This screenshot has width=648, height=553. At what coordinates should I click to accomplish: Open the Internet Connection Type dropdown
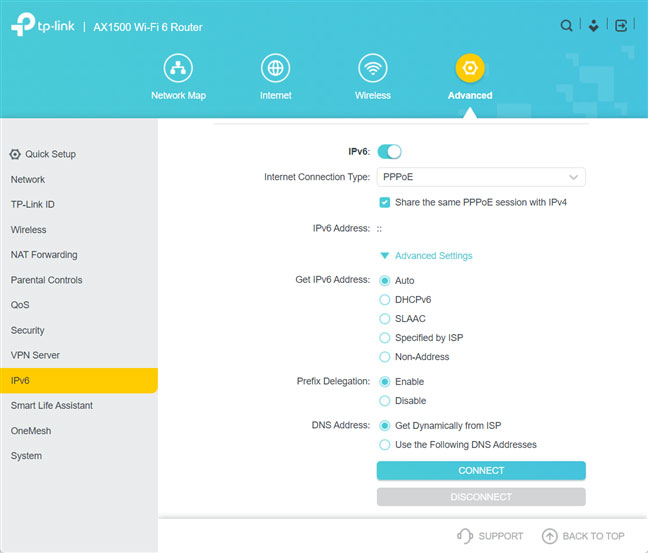(481, 177)
